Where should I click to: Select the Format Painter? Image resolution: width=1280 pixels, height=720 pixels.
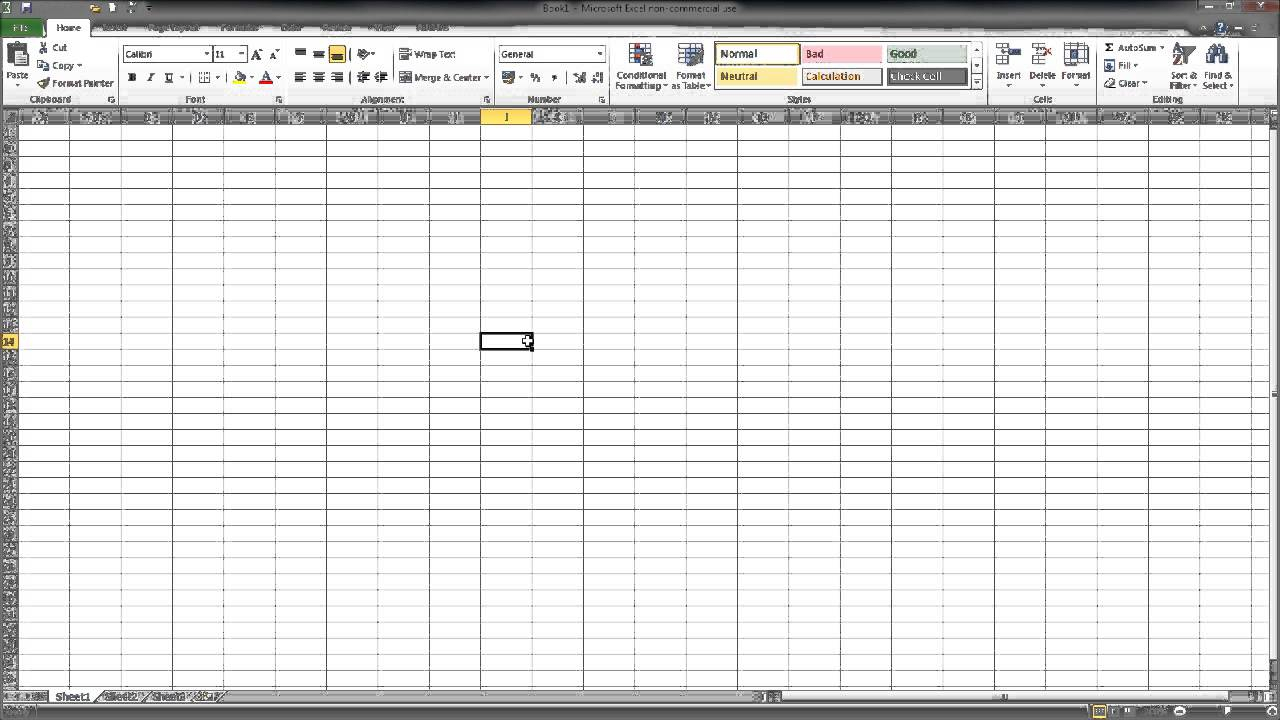click(75, 83)
